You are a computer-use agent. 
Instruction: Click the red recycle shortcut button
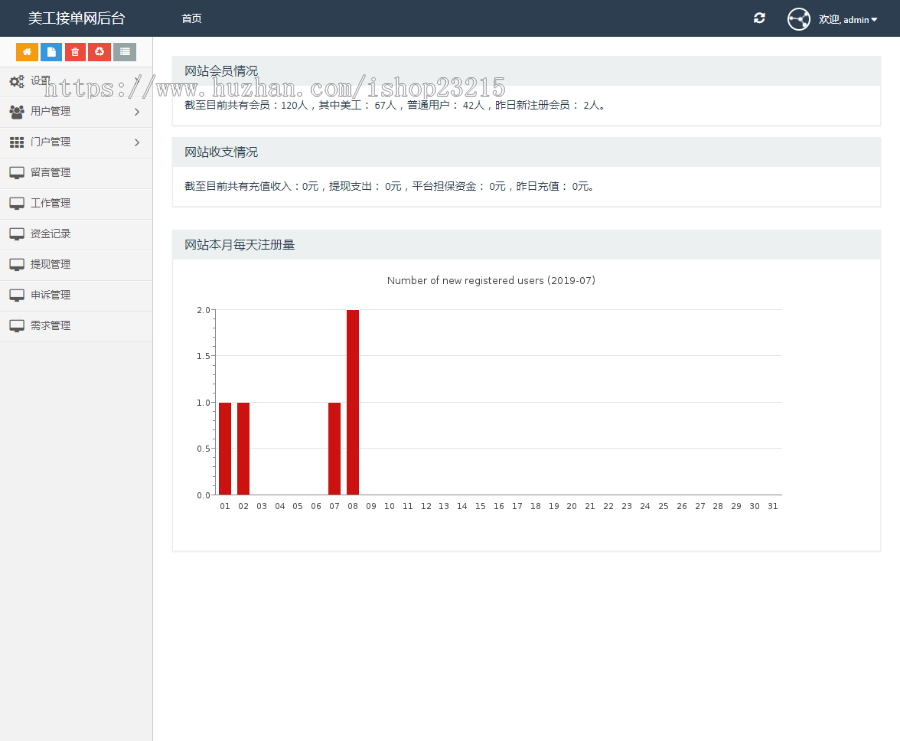pos(99,52)
